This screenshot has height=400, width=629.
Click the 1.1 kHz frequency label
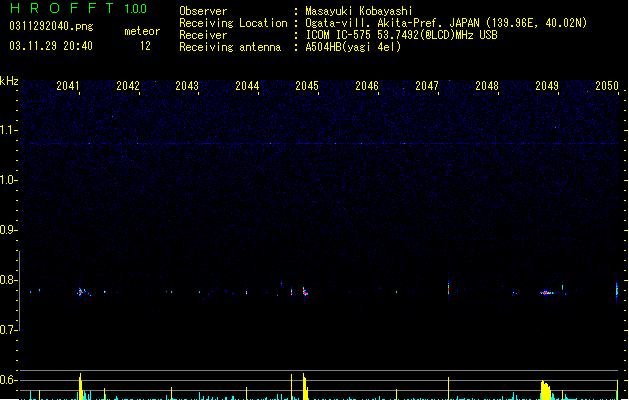9,130
